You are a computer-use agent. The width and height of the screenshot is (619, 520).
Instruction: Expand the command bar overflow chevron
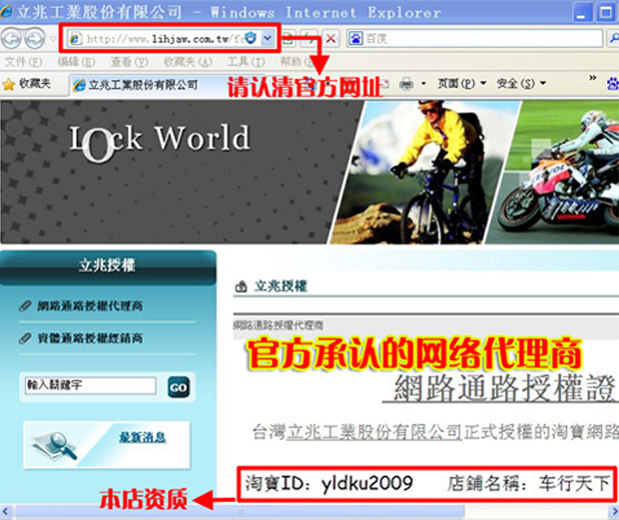(x=593, y=78)
